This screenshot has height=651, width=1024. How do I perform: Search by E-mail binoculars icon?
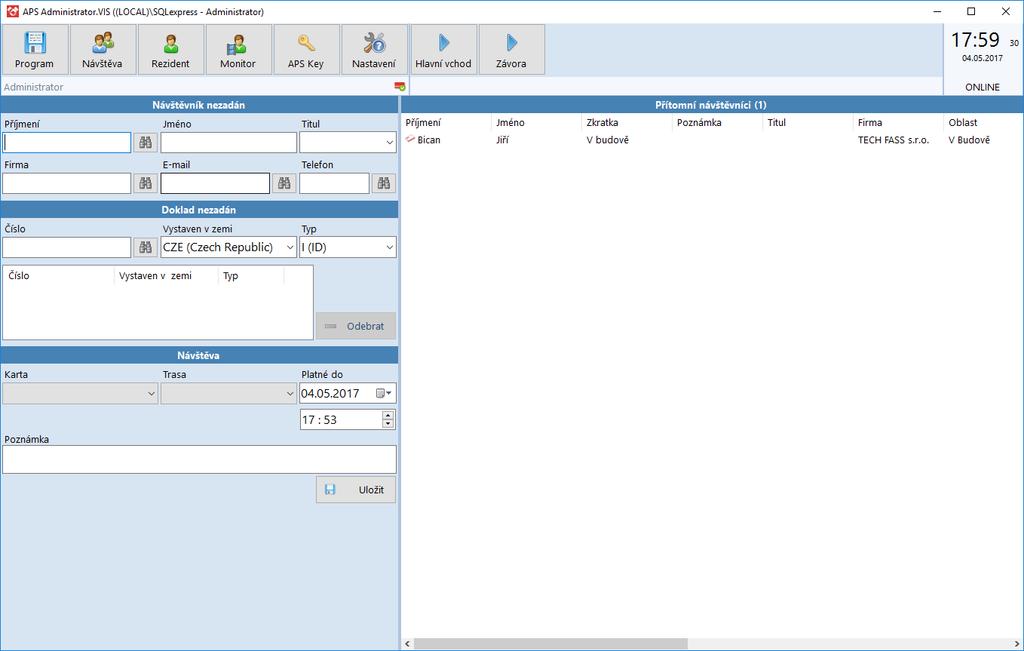284,183
